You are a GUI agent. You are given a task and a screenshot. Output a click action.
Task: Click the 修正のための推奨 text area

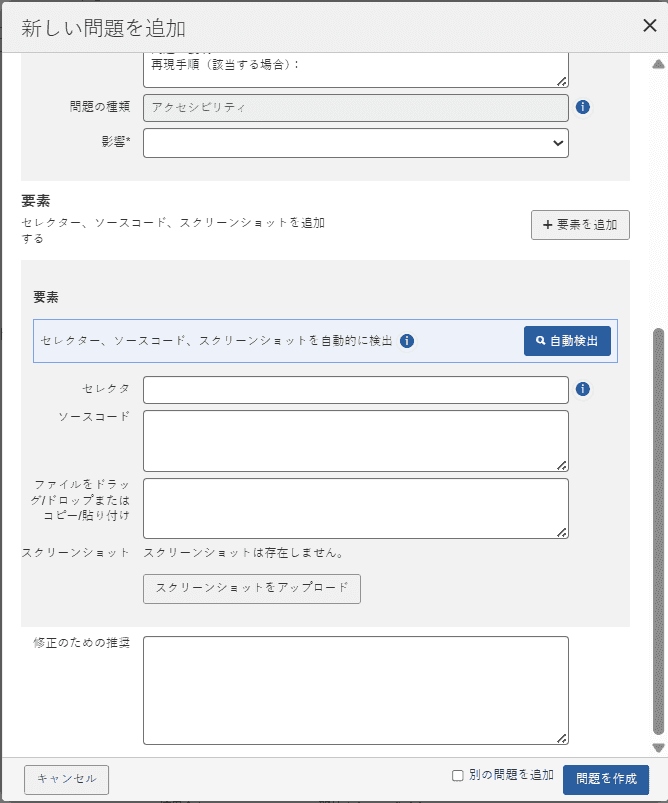[x=355, y=690]
